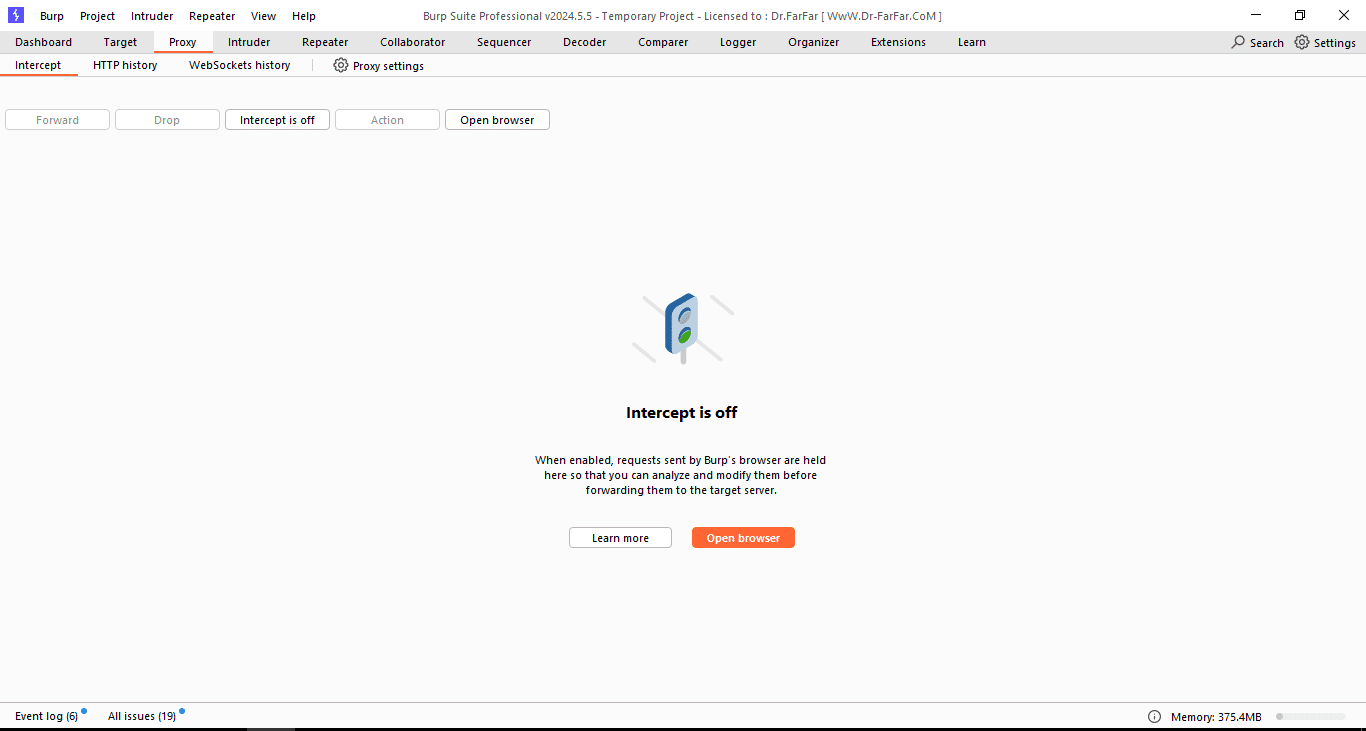Viewport: 1366px width, 731px height.
Task: Toggle the Intercept is off button
Action: click(x=277, y=120)
